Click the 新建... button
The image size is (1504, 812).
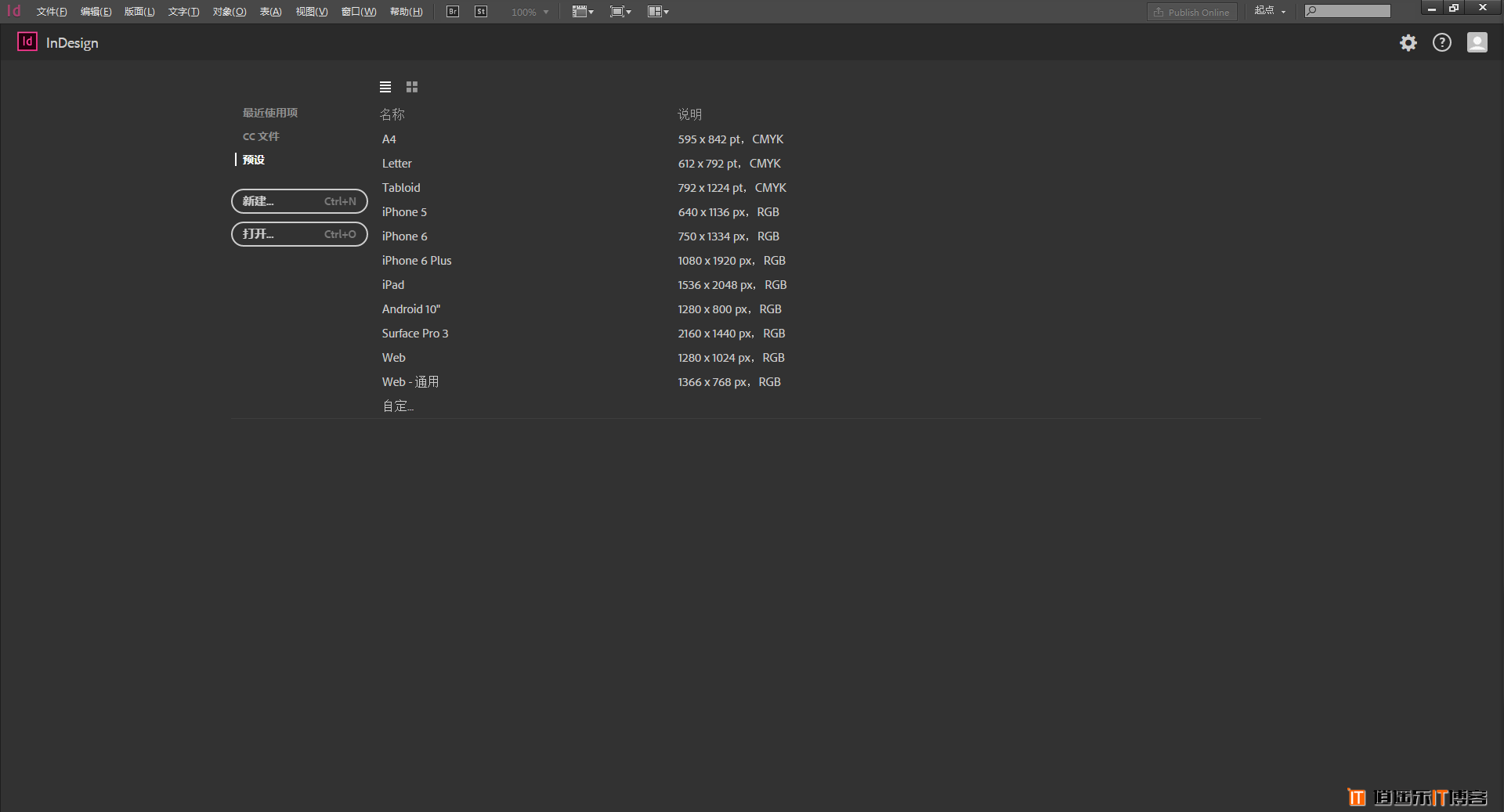tap(299, 201)
